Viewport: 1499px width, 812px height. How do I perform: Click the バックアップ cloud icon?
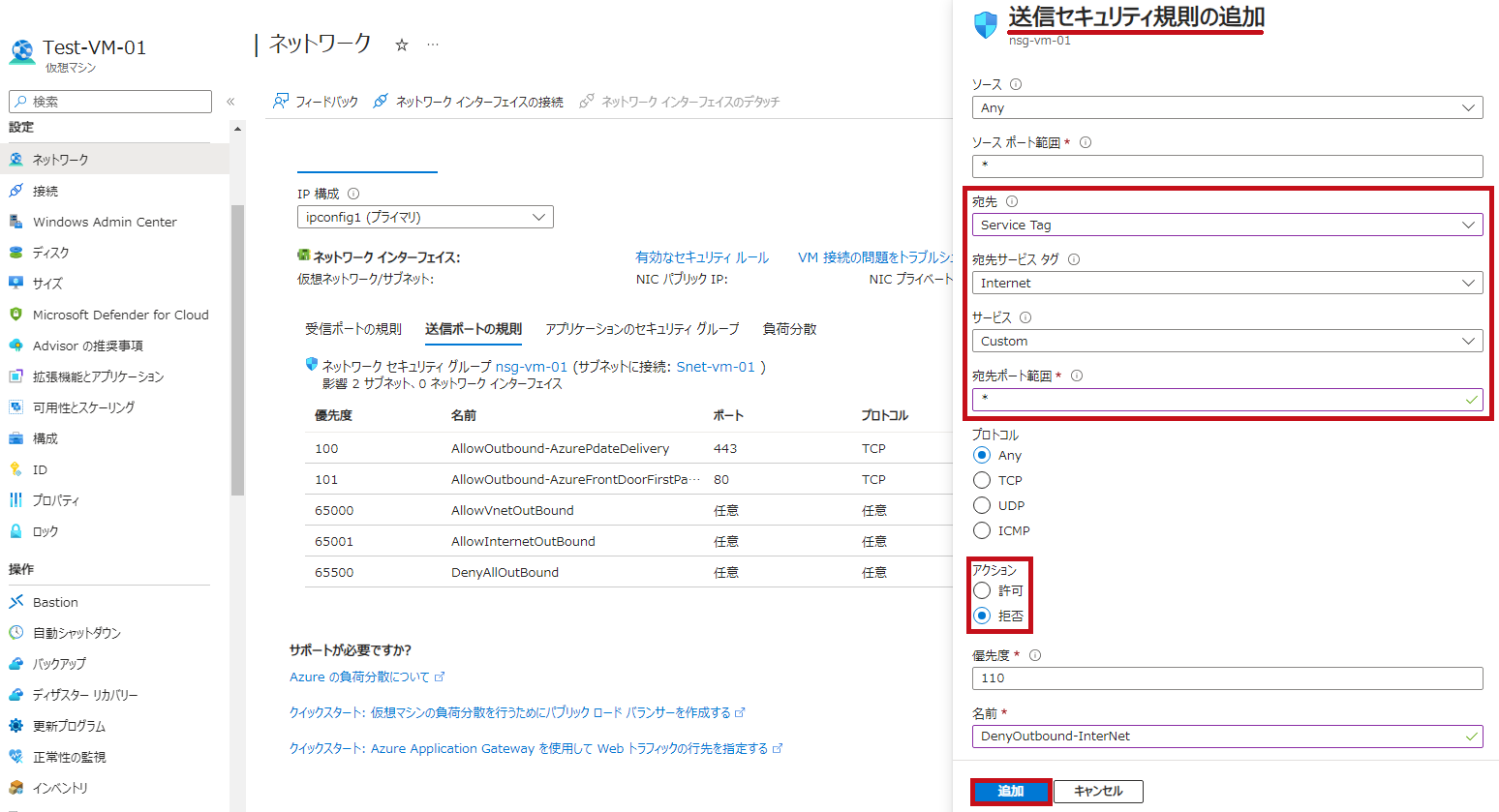click(15, 664)
